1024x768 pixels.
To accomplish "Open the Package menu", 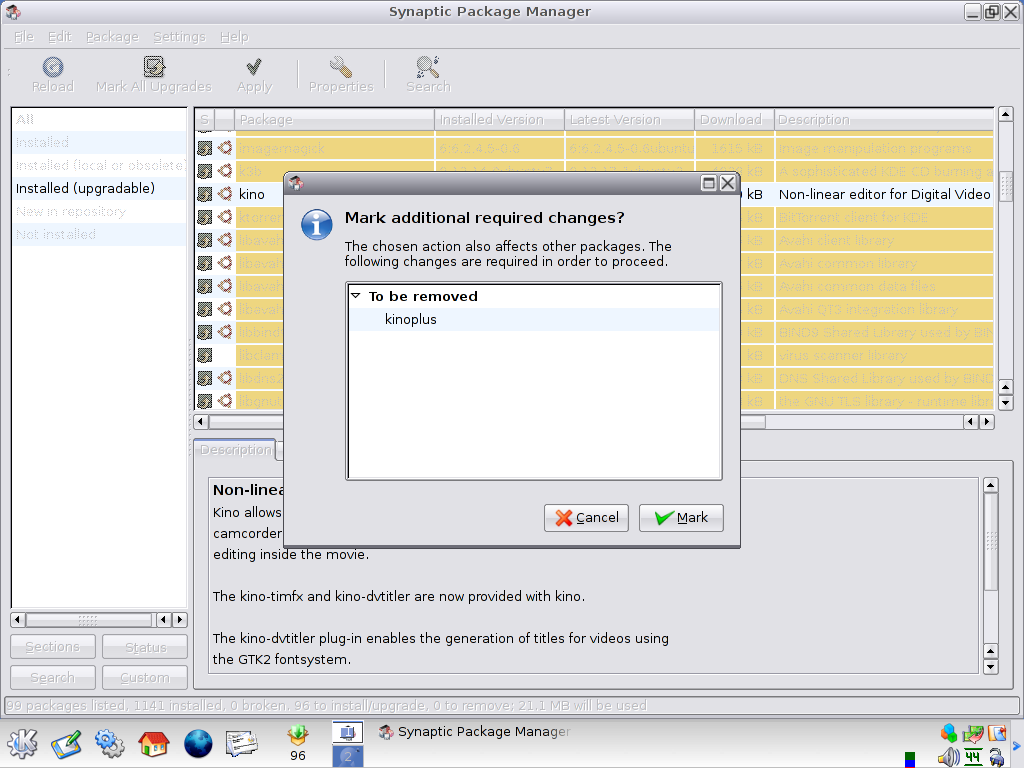I will [112, 37].
